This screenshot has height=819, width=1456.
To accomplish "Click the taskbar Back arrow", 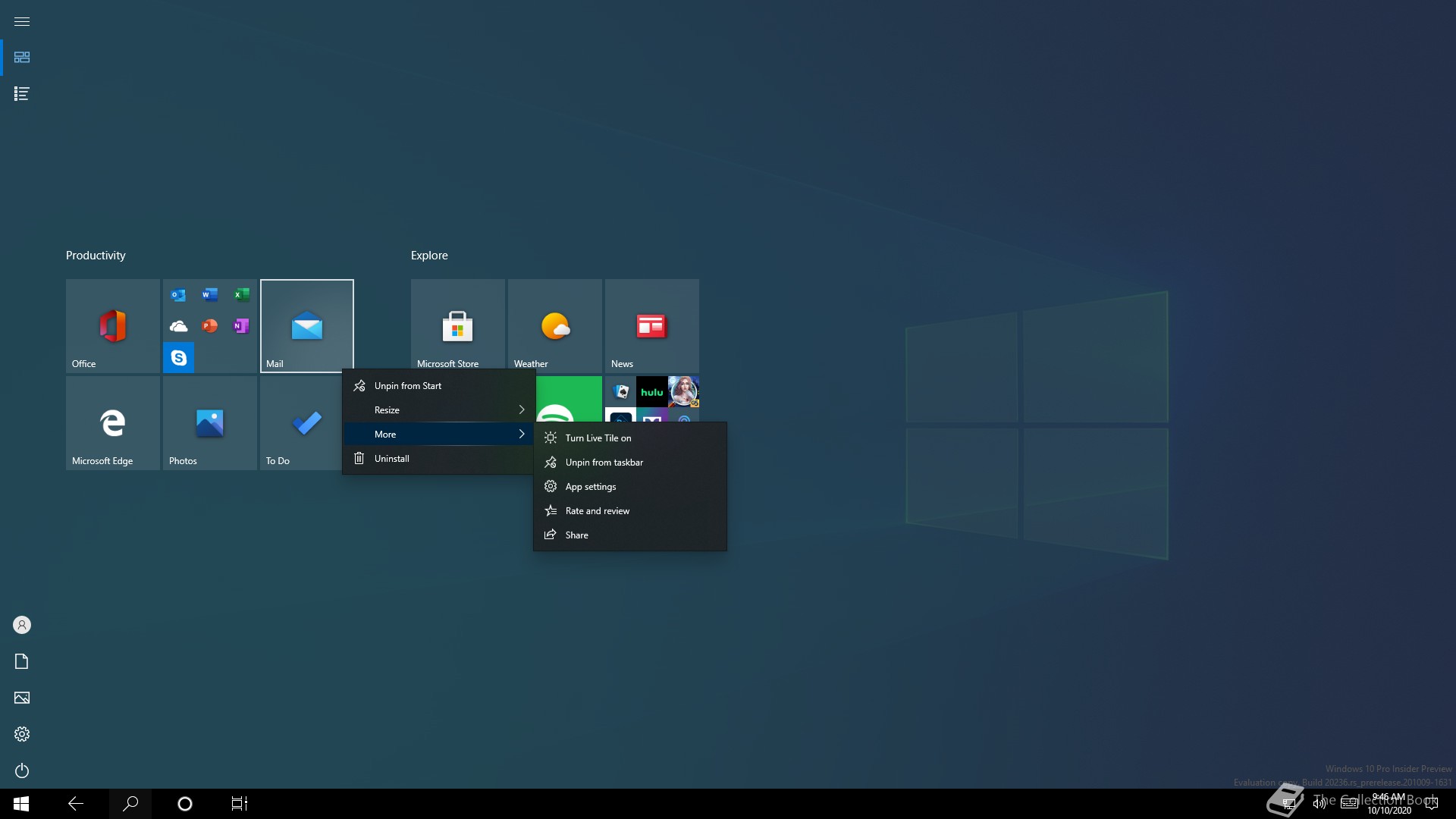I will (x=76, y=804).
